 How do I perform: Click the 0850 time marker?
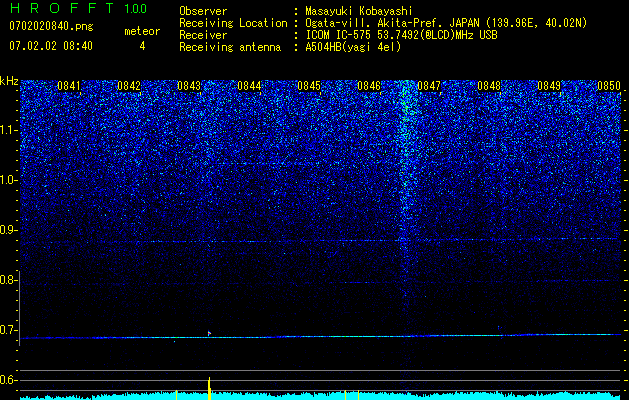[609, 86]
